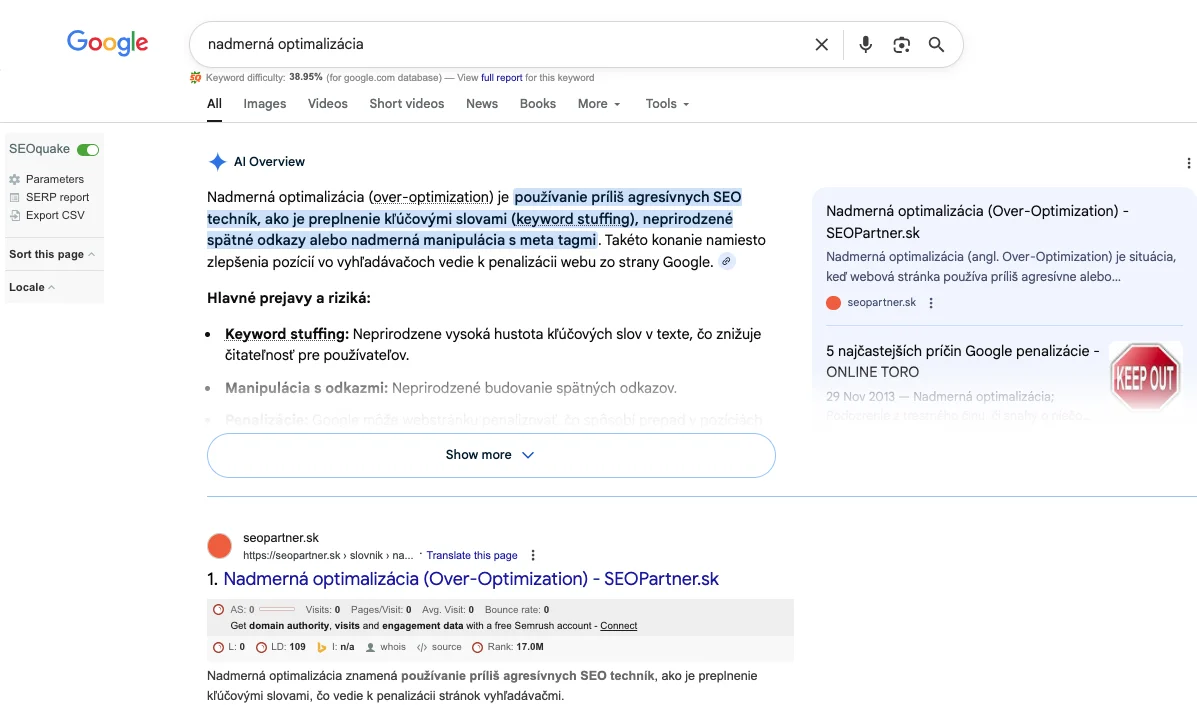Clear the search box with X icon

(821, 45)
